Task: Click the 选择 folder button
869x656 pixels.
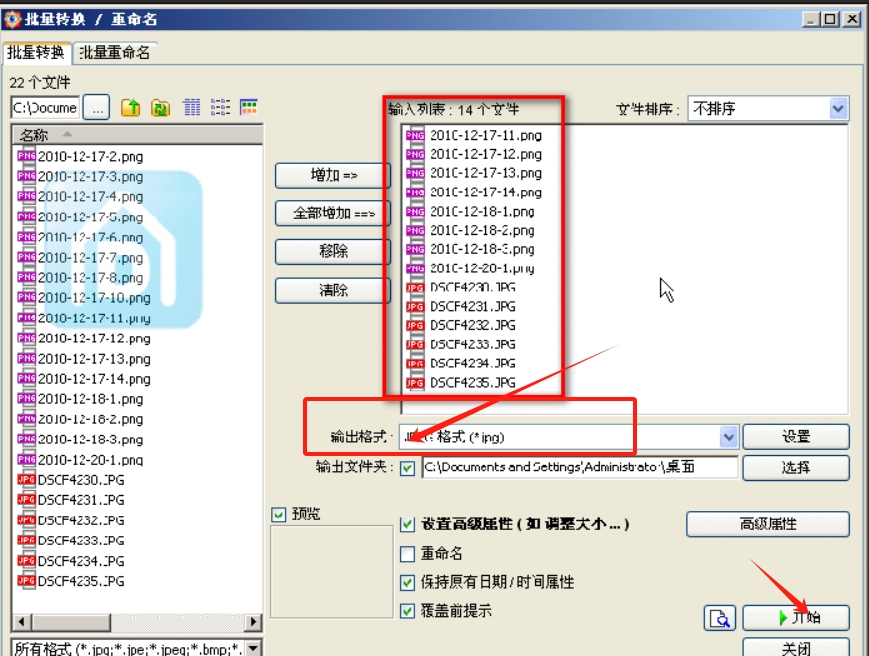Action: [796, 468]
